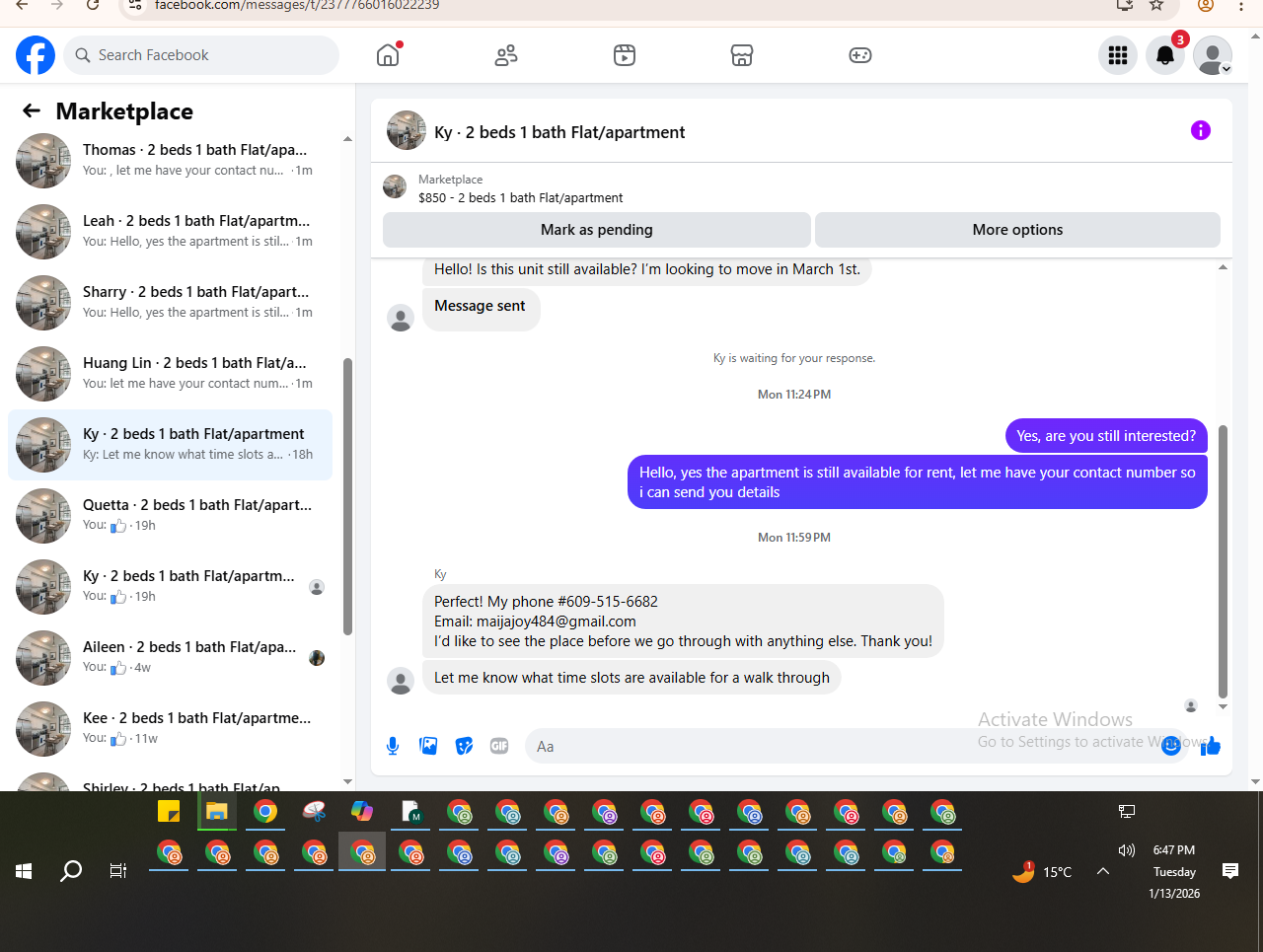Click the voice clip microphone icon
Image resolution: width=1263 pixels, height=952 pixels.
click(393, 746)
